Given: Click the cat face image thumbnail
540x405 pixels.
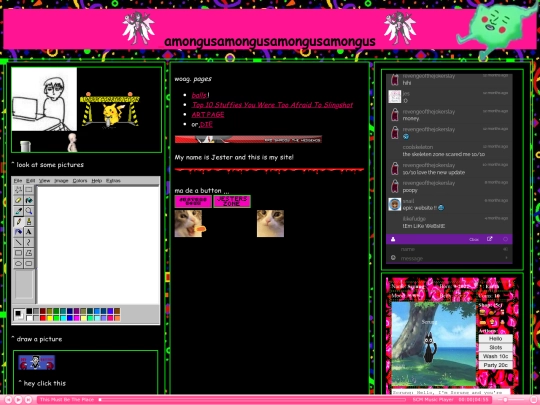Looking at the screenshot, I should (270, 224).
